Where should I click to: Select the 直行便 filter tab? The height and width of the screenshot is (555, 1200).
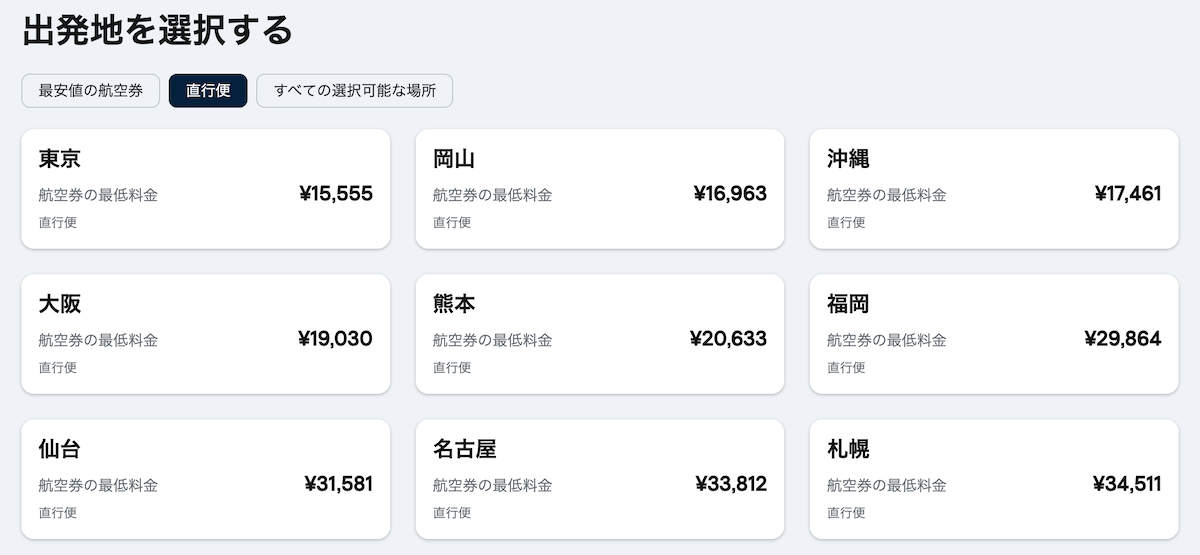pos(208,91)
